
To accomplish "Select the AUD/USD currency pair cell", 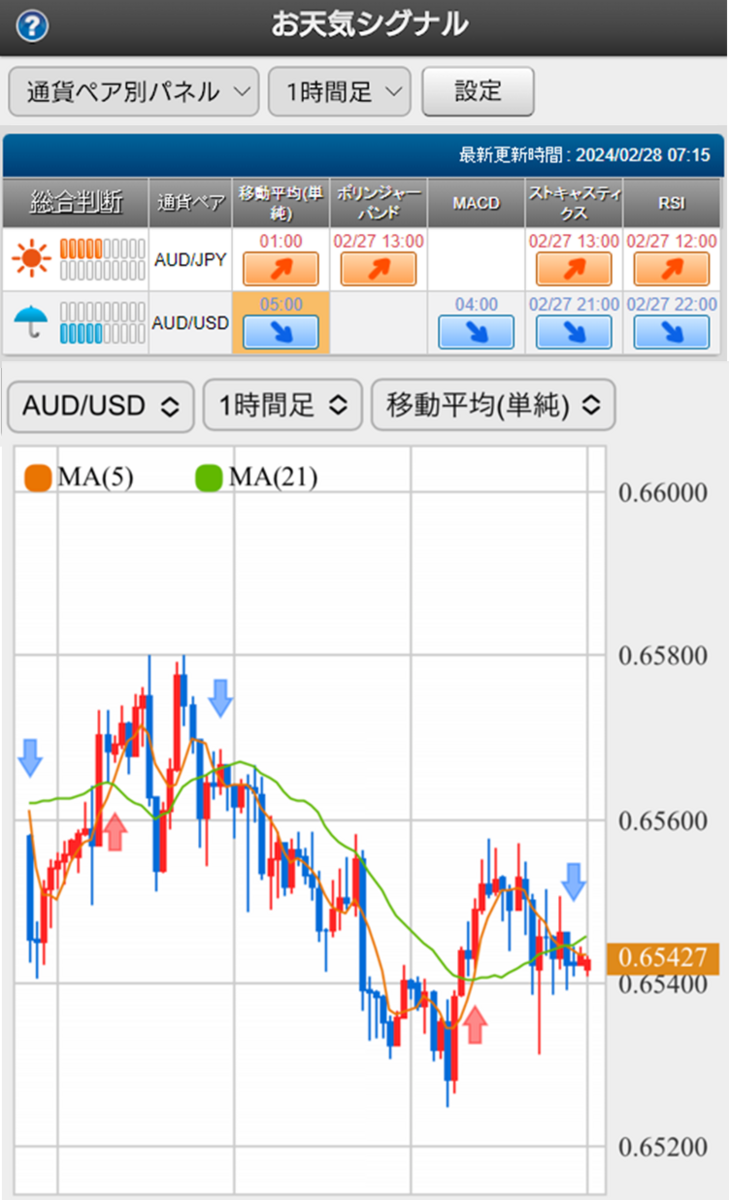I will [191, 322].
